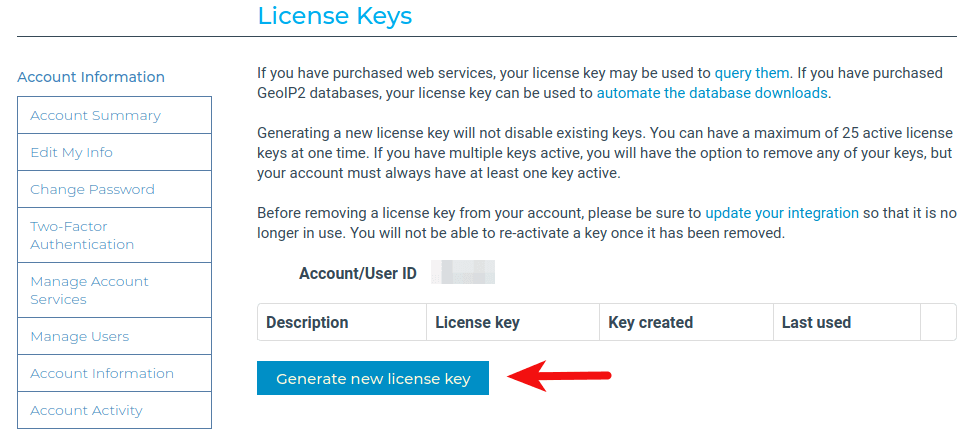This screenshot has width=974, height=437.
Task: Click the License Keys page heading
Action: [x=334, y=16]
